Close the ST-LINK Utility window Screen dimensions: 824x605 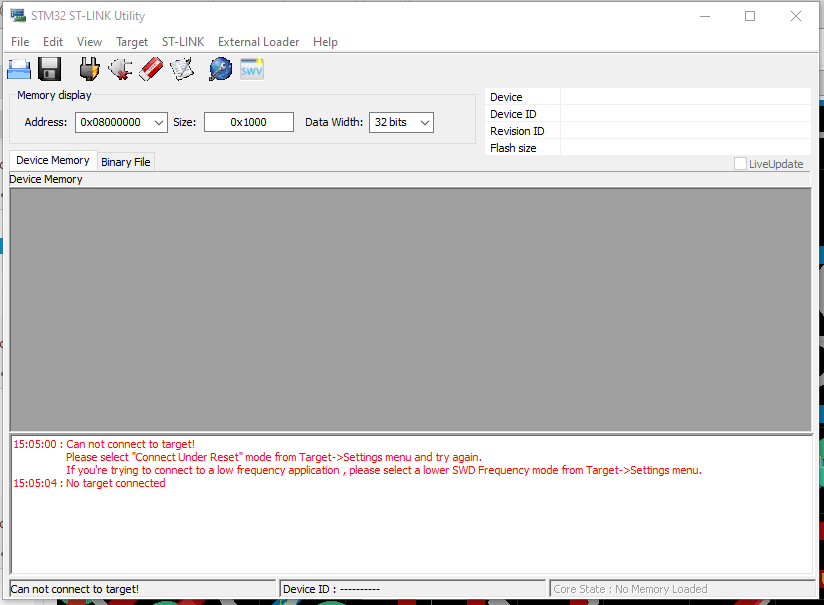[796, 16]
